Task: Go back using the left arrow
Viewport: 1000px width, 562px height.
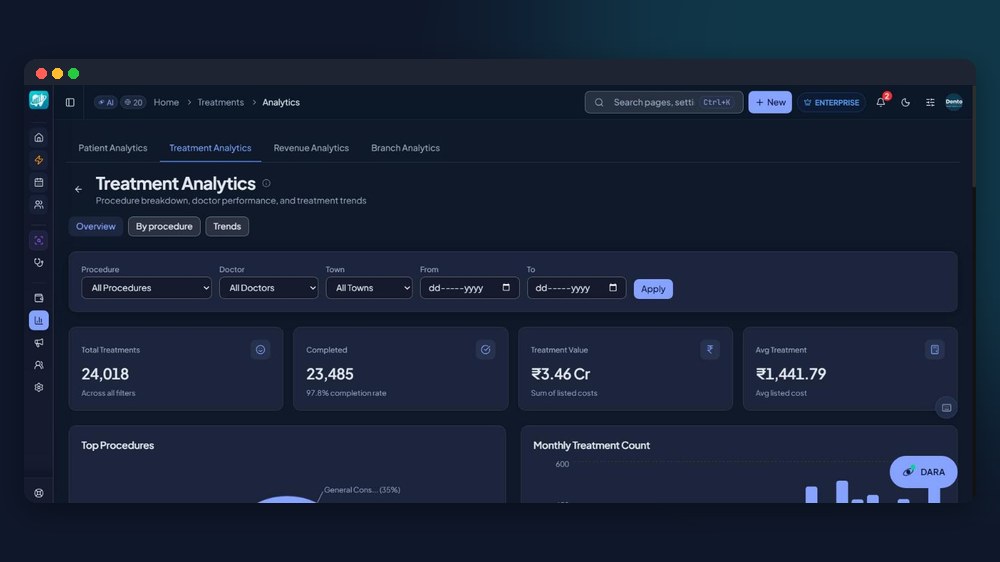Action: pos(78,189)
